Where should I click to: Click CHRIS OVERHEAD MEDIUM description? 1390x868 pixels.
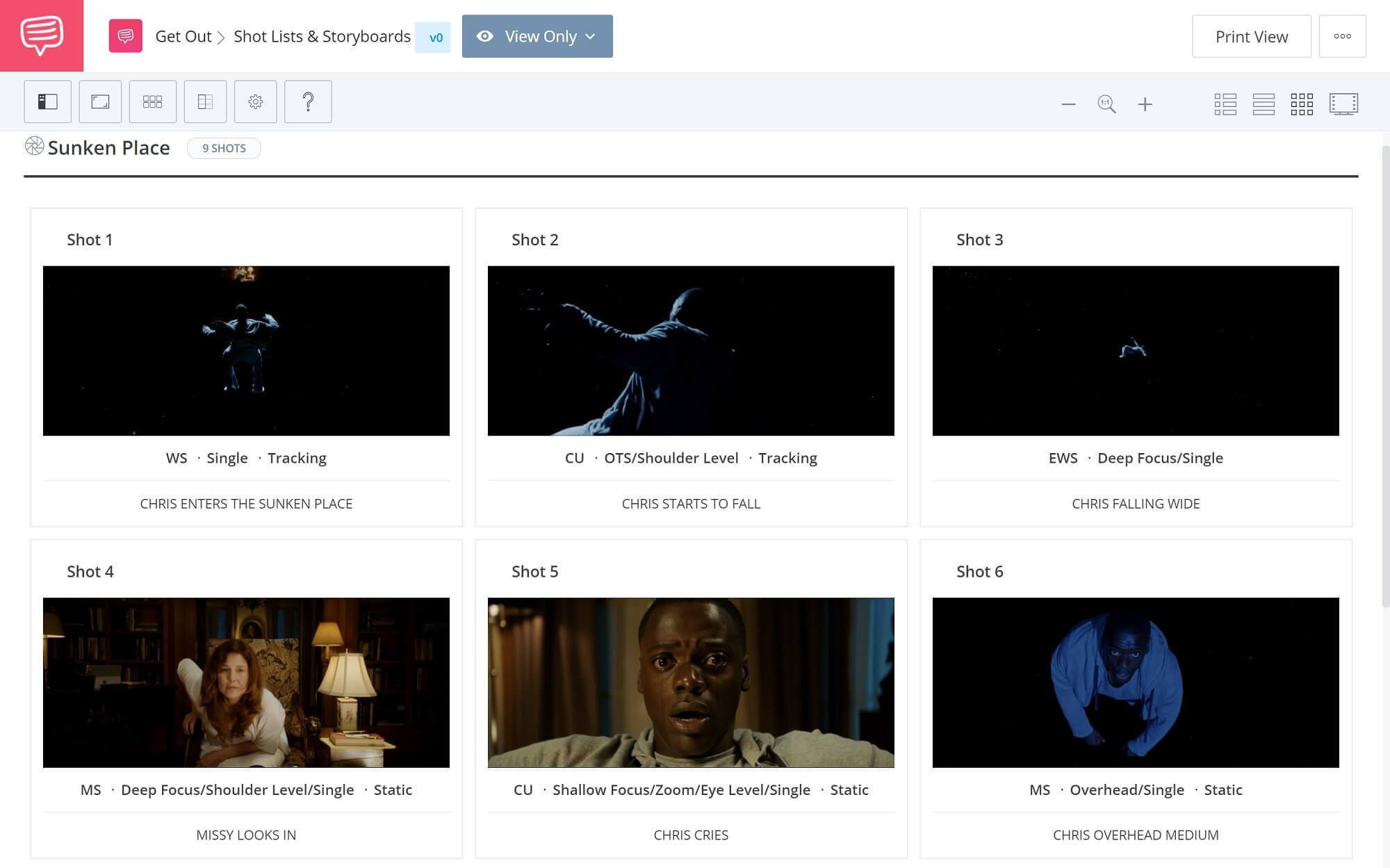(x=1136, y=835)
